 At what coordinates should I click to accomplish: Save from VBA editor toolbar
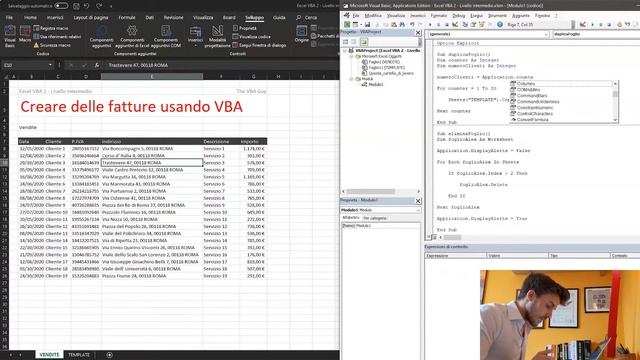tap(367, 24)
